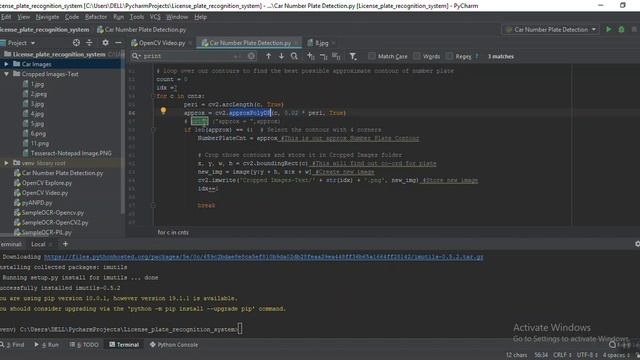Screen dimensions: 640x360
Task: Open the Terminal tool window button
Action: click(124, 345)
